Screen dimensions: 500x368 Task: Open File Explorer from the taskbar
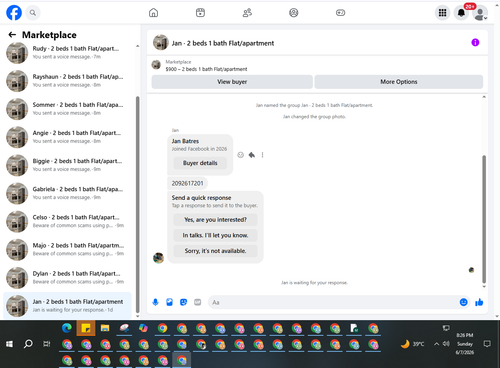tap(105, 328)
